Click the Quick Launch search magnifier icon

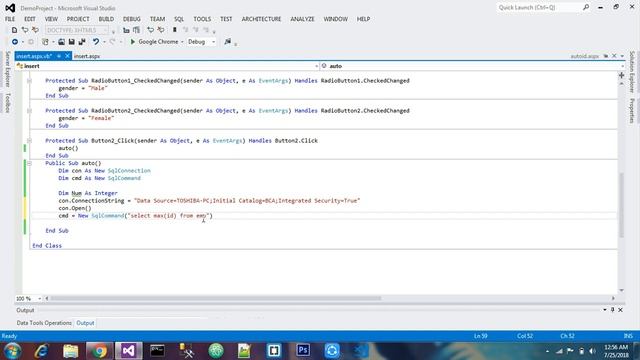click(x=586, y=7)
